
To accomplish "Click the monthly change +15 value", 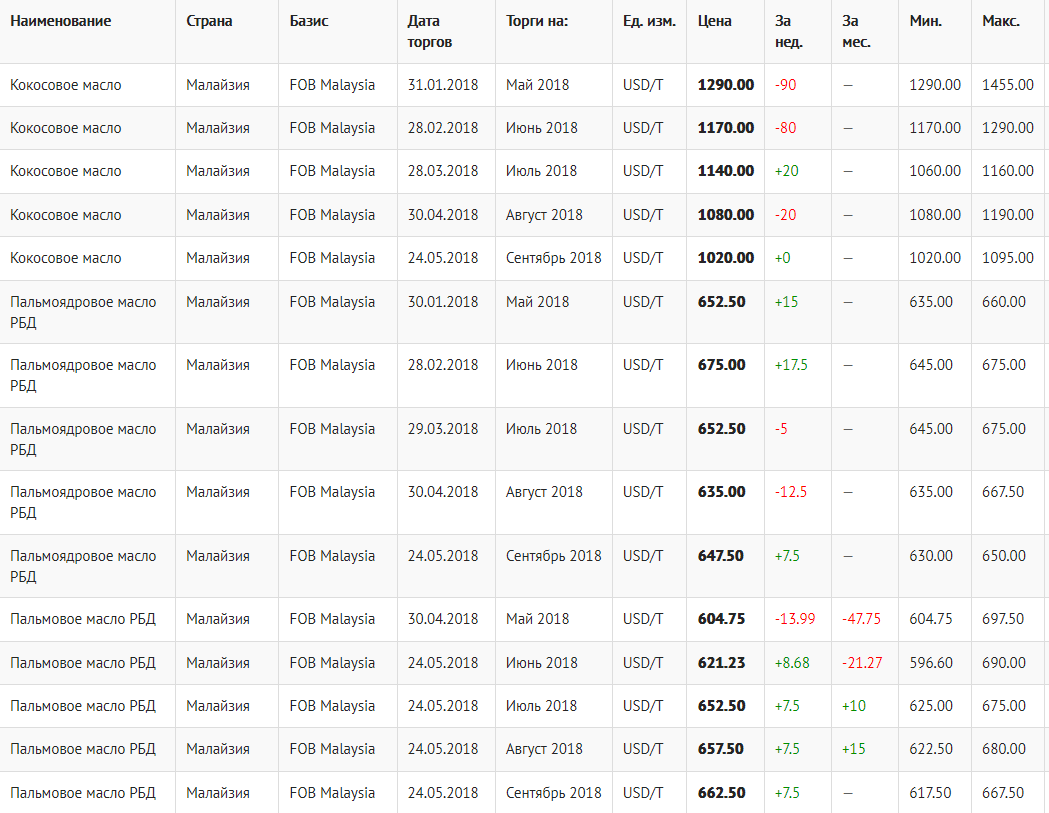I will (x=853, y=749).
